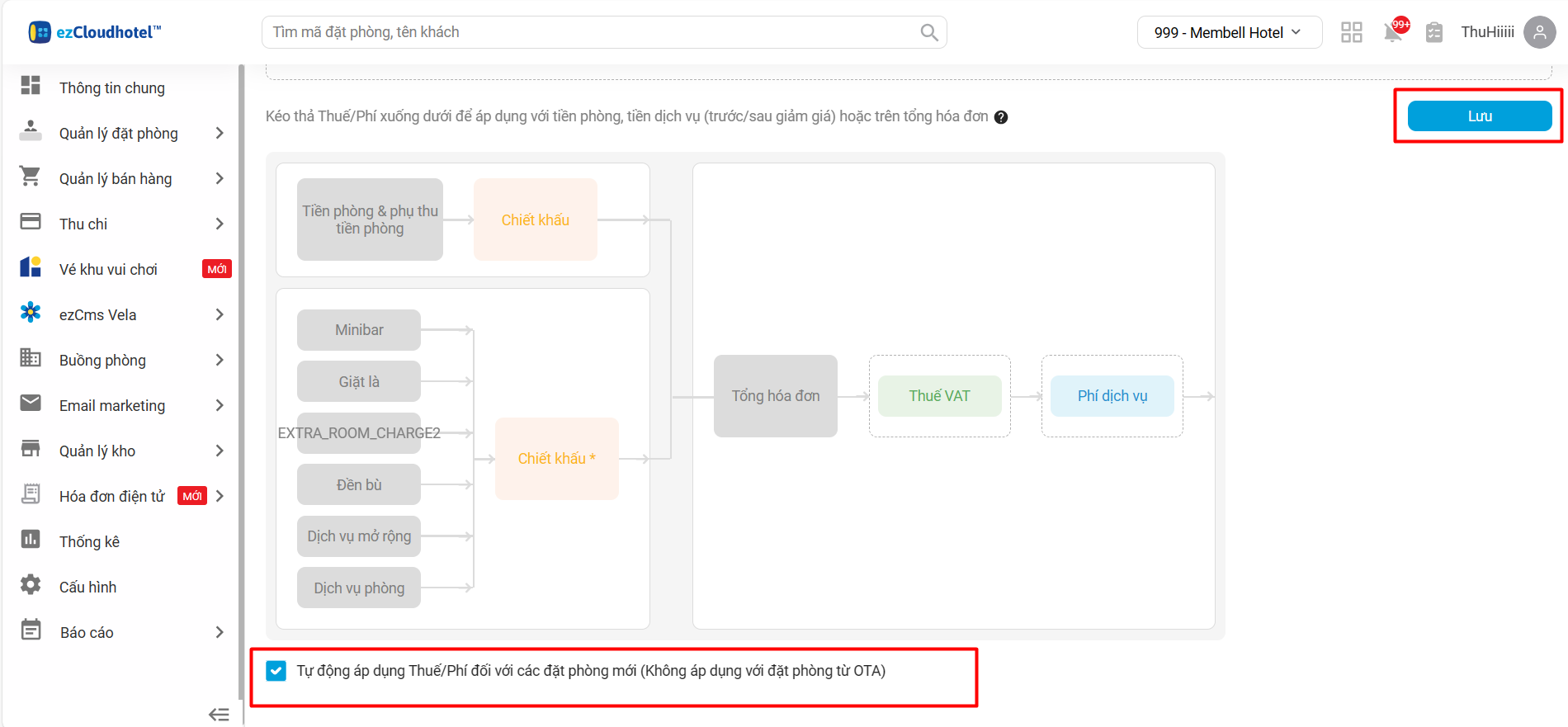The image size is (1568, 727).
Task: Open the apps grid icon
Action: (x=1351, y=32)
